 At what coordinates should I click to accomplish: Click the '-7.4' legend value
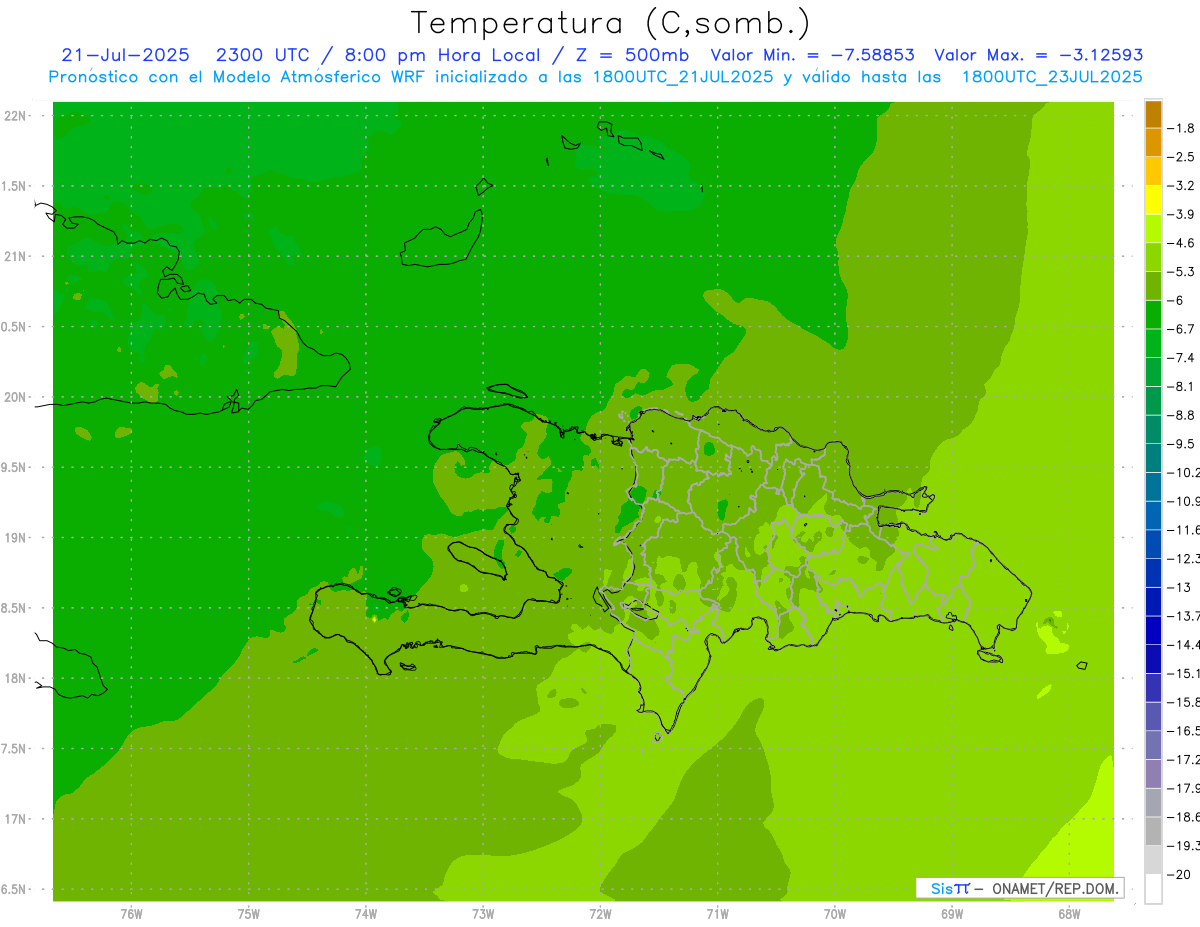coord(1182,358)
